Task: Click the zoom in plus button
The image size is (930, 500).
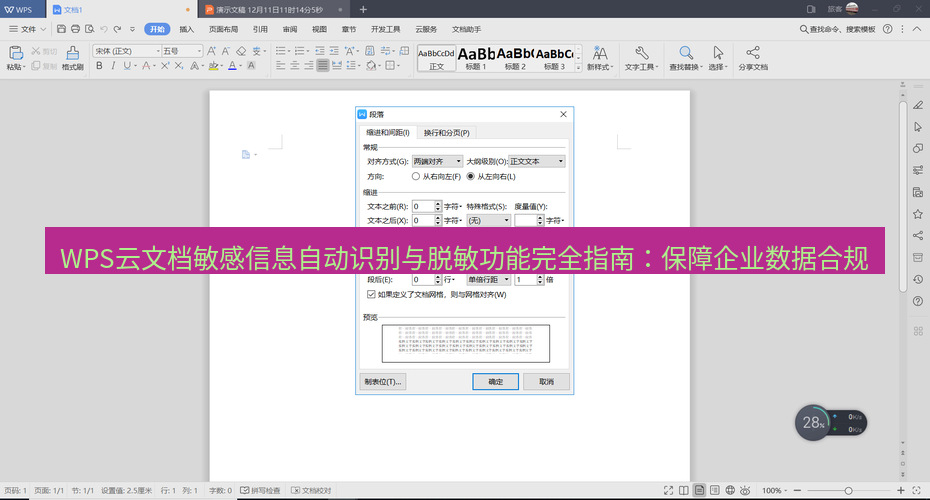Action: coord(900,491)
